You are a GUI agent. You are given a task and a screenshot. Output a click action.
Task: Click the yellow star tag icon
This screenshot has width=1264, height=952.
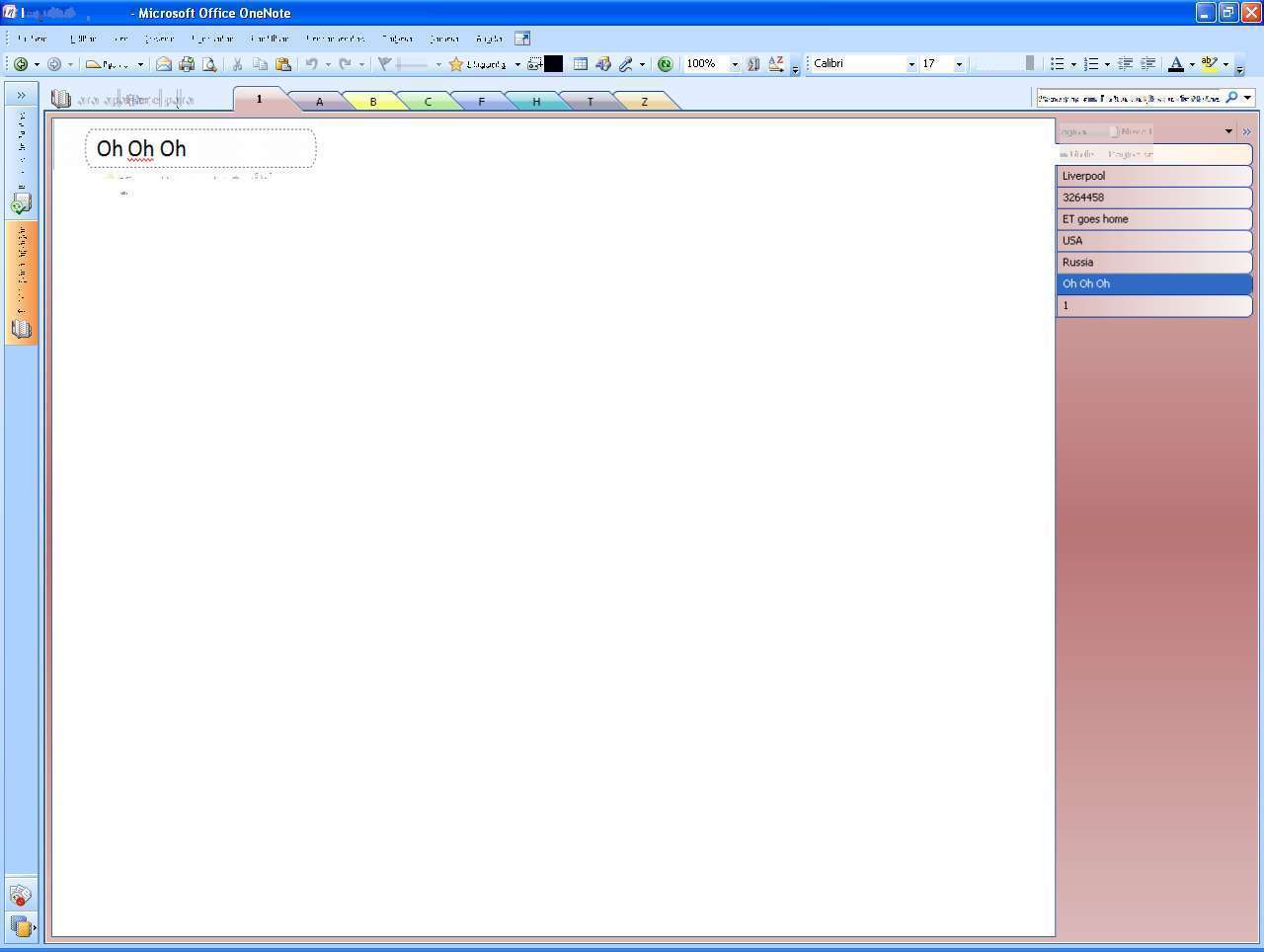point(455,64)
